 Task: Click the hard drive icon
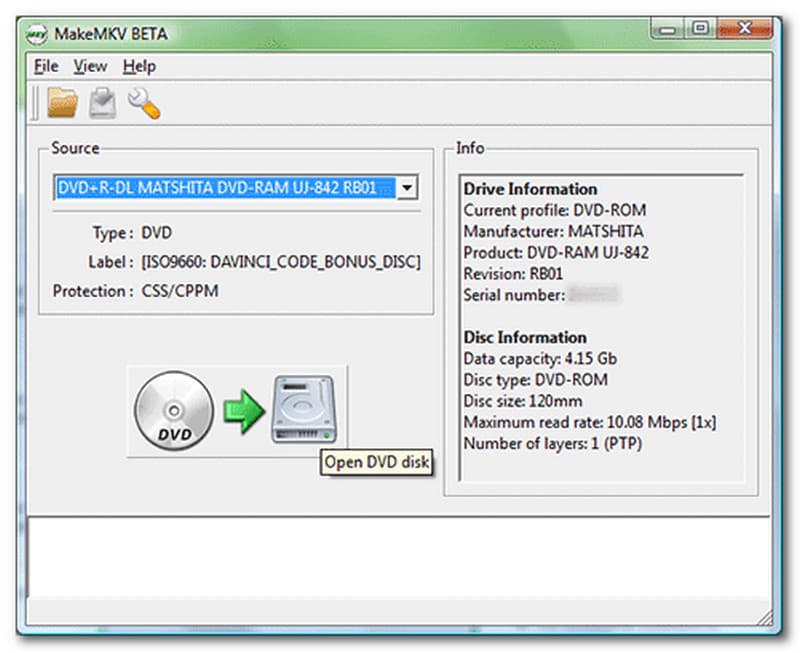tap(304, 409)
